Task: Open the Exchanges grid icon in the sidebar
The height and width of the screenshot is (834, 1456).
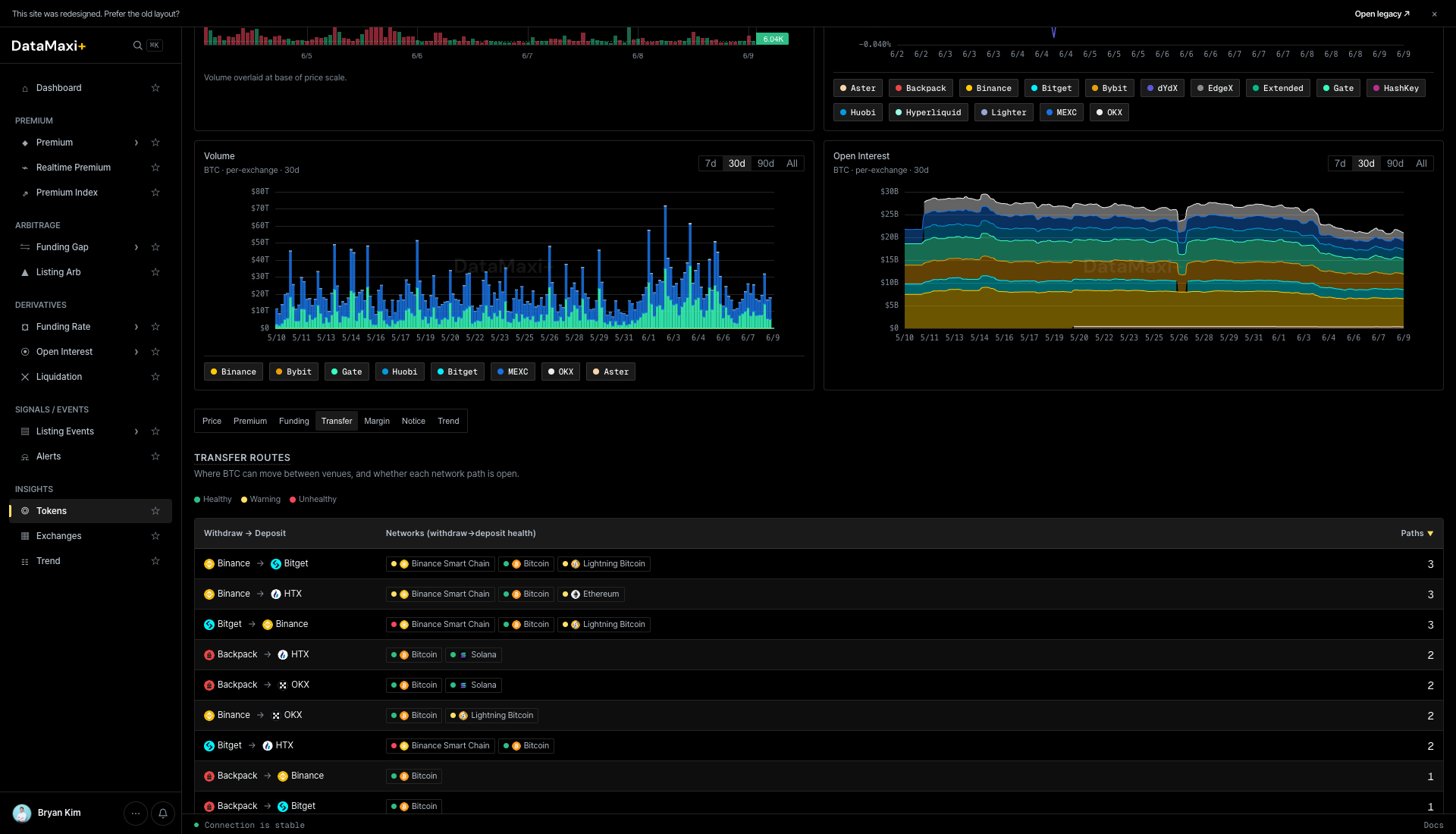Action: click(x=25, y=536)
